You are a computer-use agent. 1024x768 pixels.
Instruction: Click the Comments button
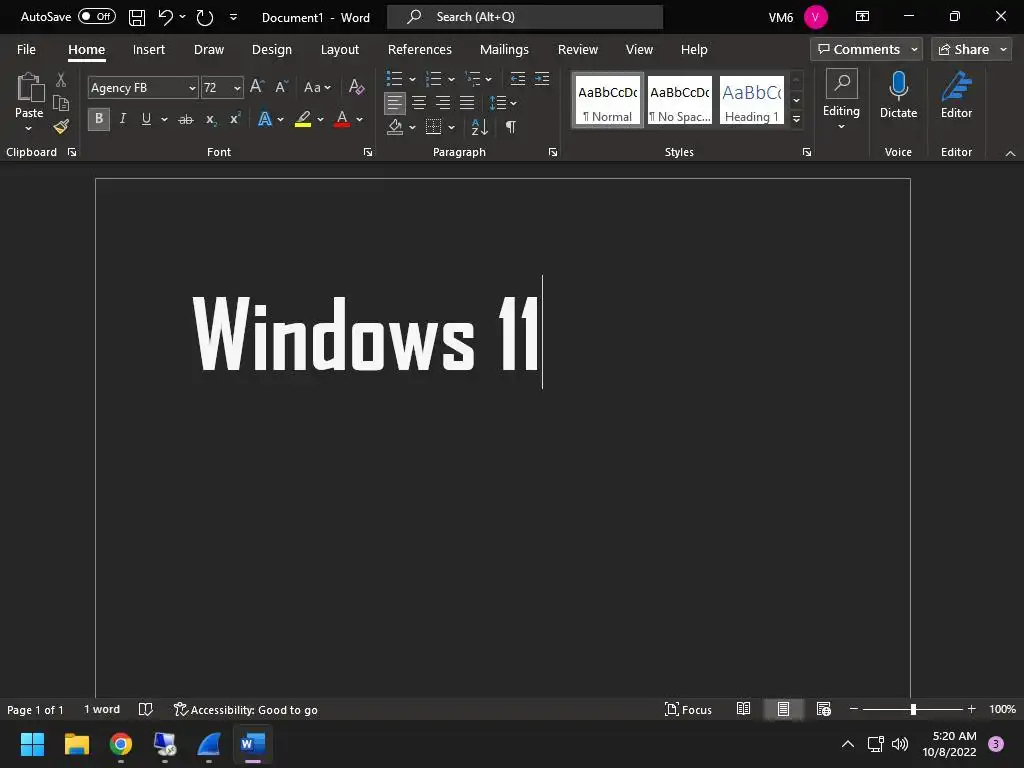click(x=866, y=50)
